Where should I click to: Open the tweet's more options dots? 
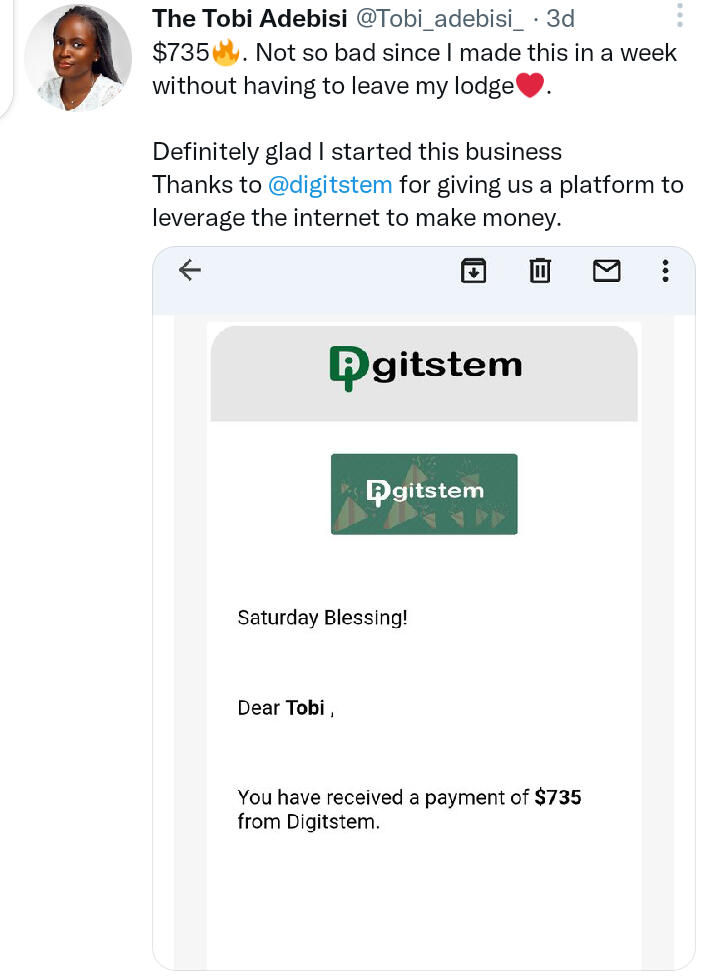coord(679,16)
